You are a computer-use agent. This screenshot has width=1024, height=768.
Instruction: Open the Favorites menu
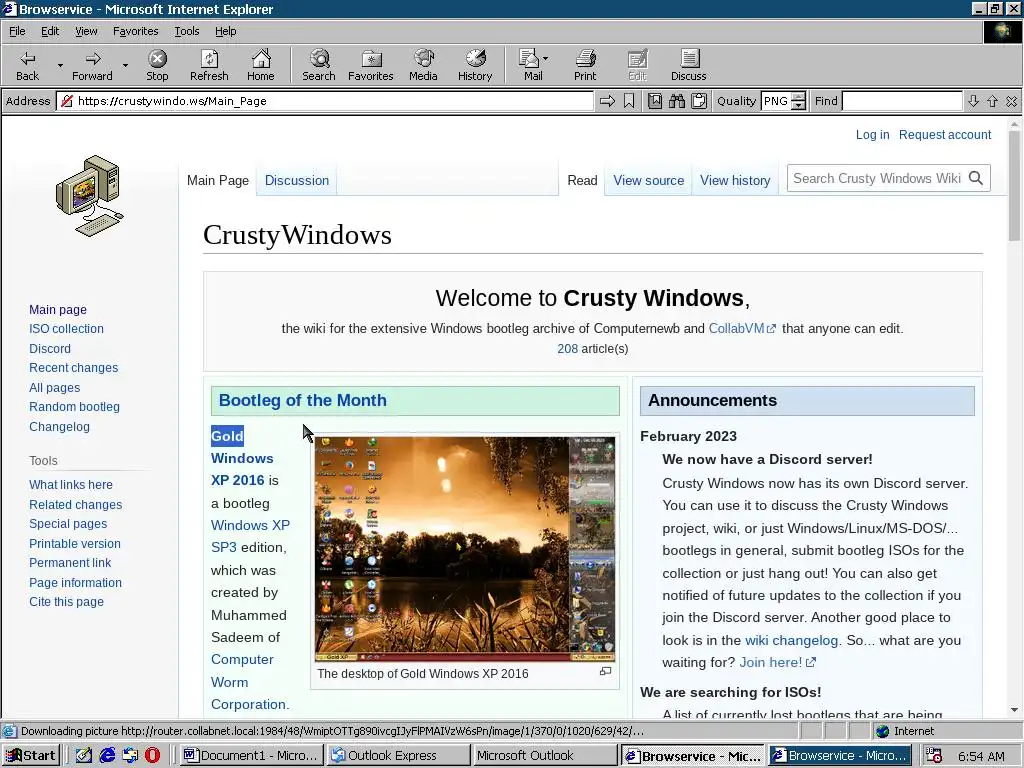click(135, 31)
